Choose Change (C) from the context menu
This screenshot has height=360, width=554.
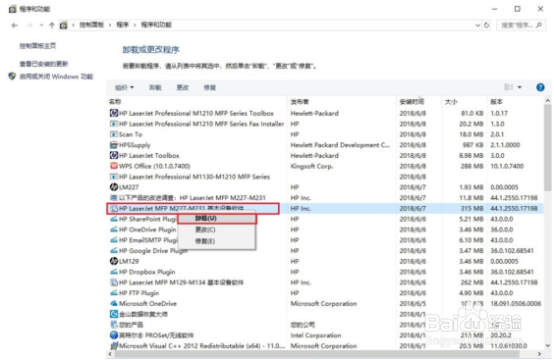pos(217,230)
